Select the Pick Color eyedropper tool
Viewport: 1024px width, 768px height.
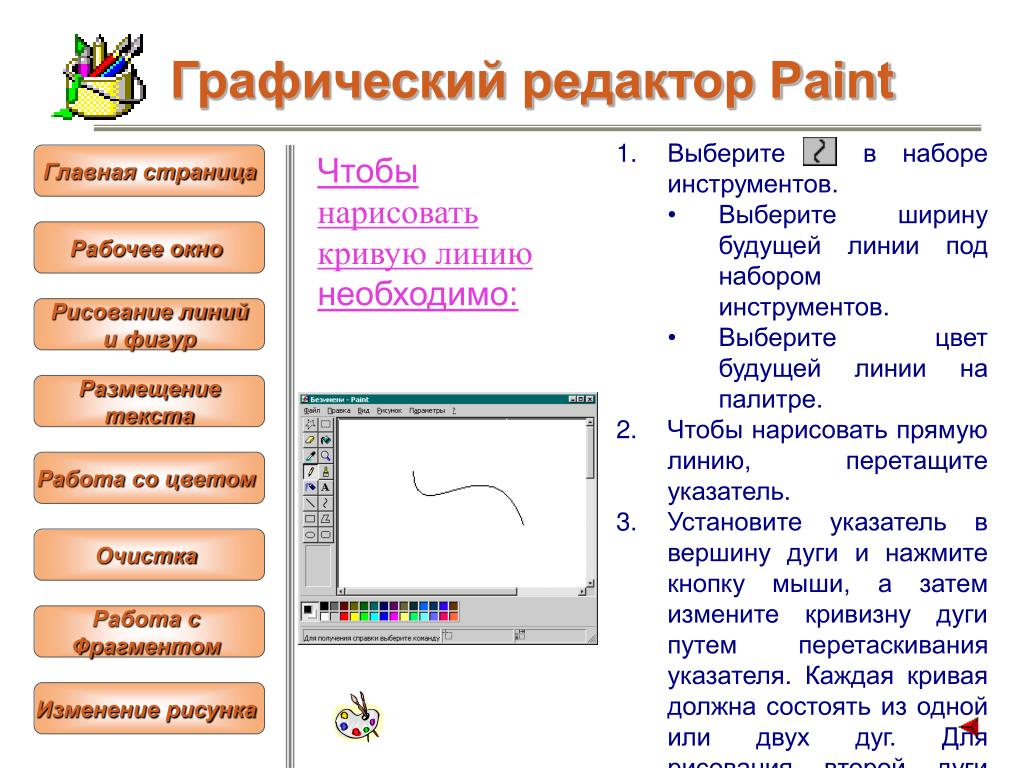coord(310,456)
